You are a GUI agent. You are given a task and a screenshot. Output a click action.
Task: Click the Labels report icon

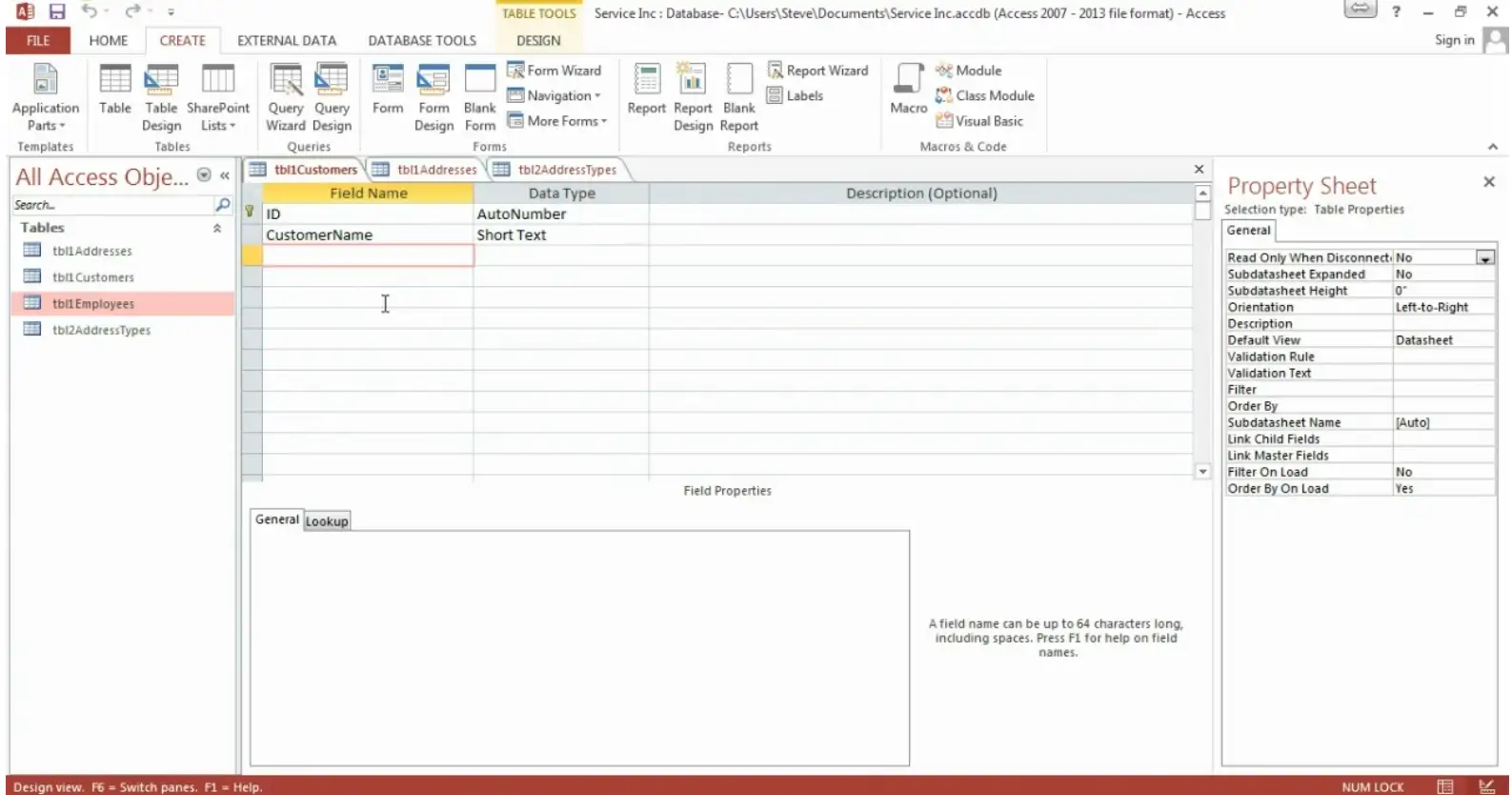(x=795, y=95)
